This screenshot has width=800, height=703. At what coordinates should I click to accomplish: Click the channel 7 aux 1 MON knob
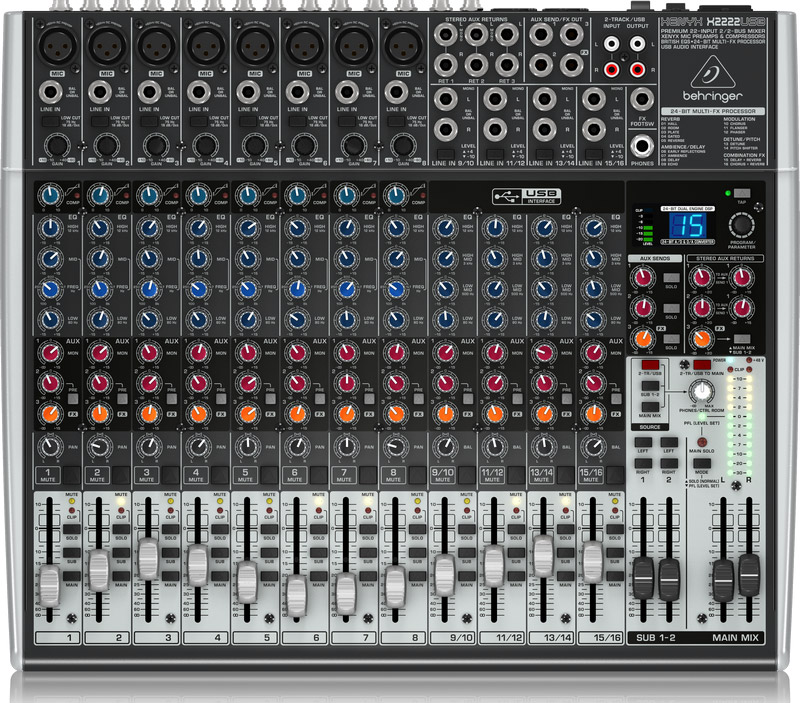click(346, 353)
